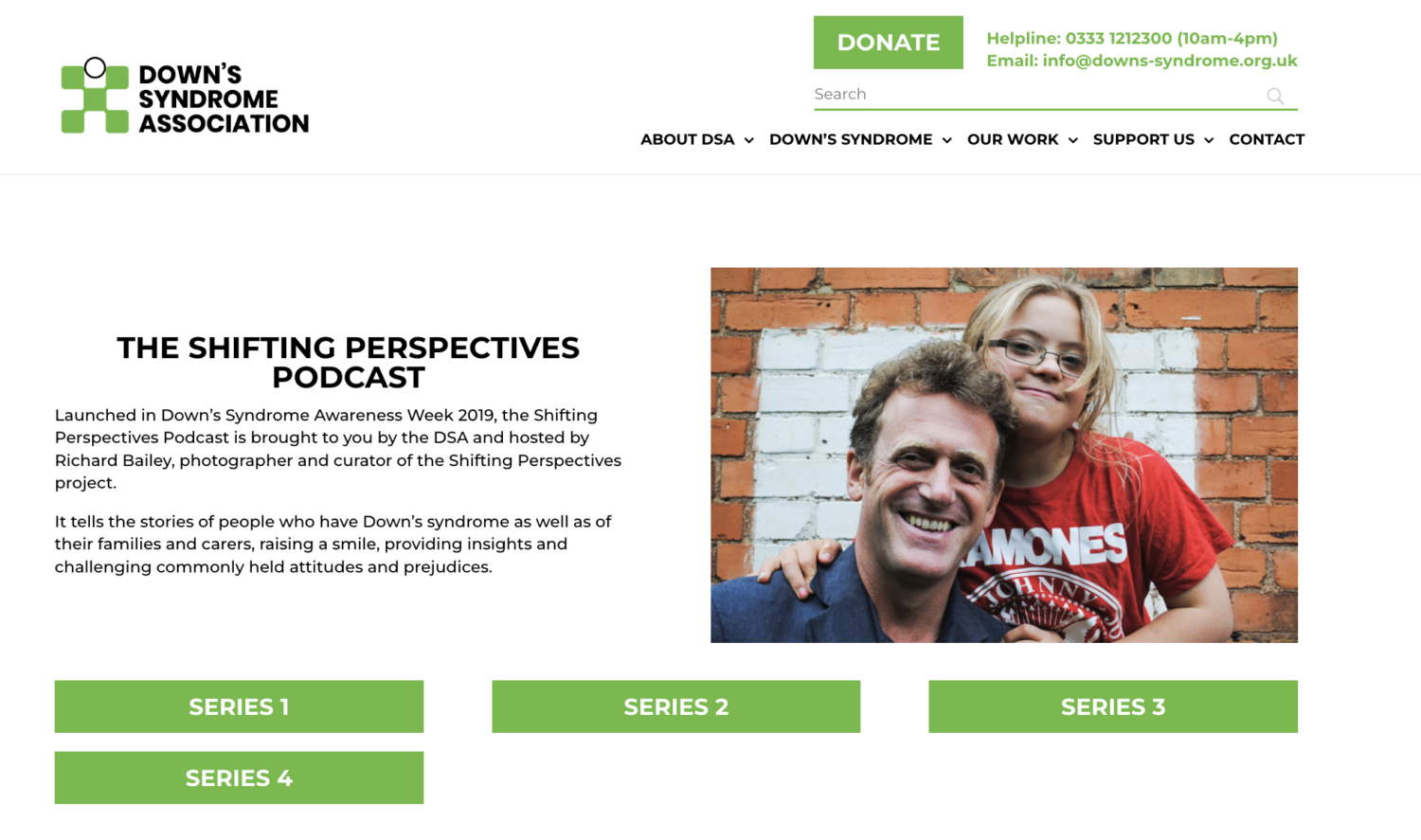Open the Down's Syndrome Association logo home link
The width and height of the screenshot is (1421, 840).
pyautogui.click(x=185, y=96)
